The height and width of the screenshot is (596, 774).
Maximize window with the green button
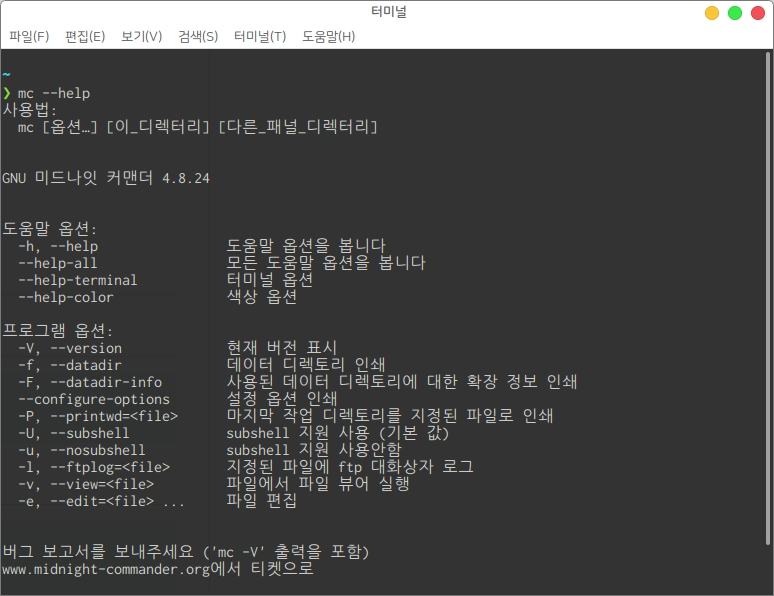click(735, 13)
